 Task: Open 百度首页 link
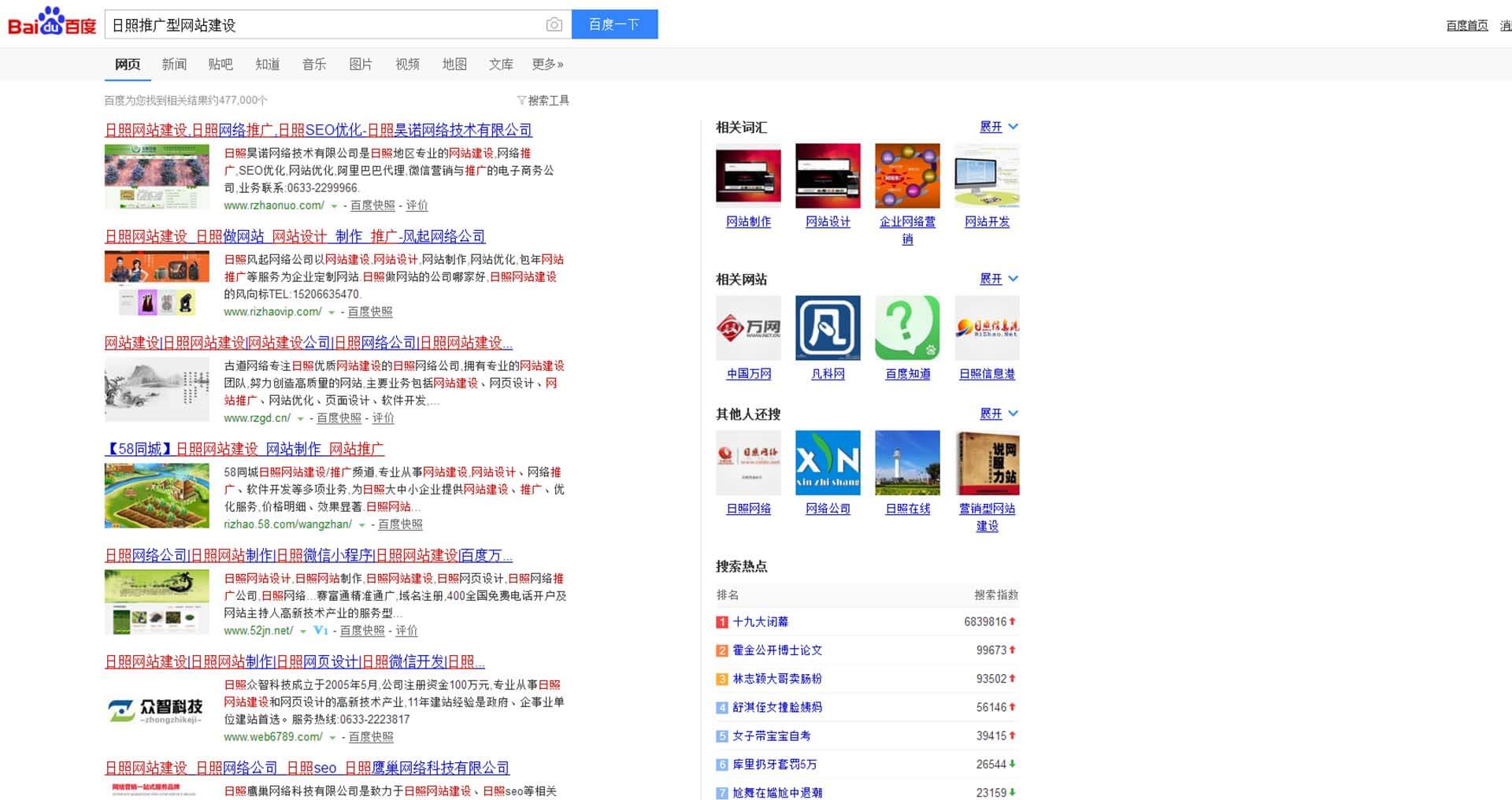click(1467, 25)
